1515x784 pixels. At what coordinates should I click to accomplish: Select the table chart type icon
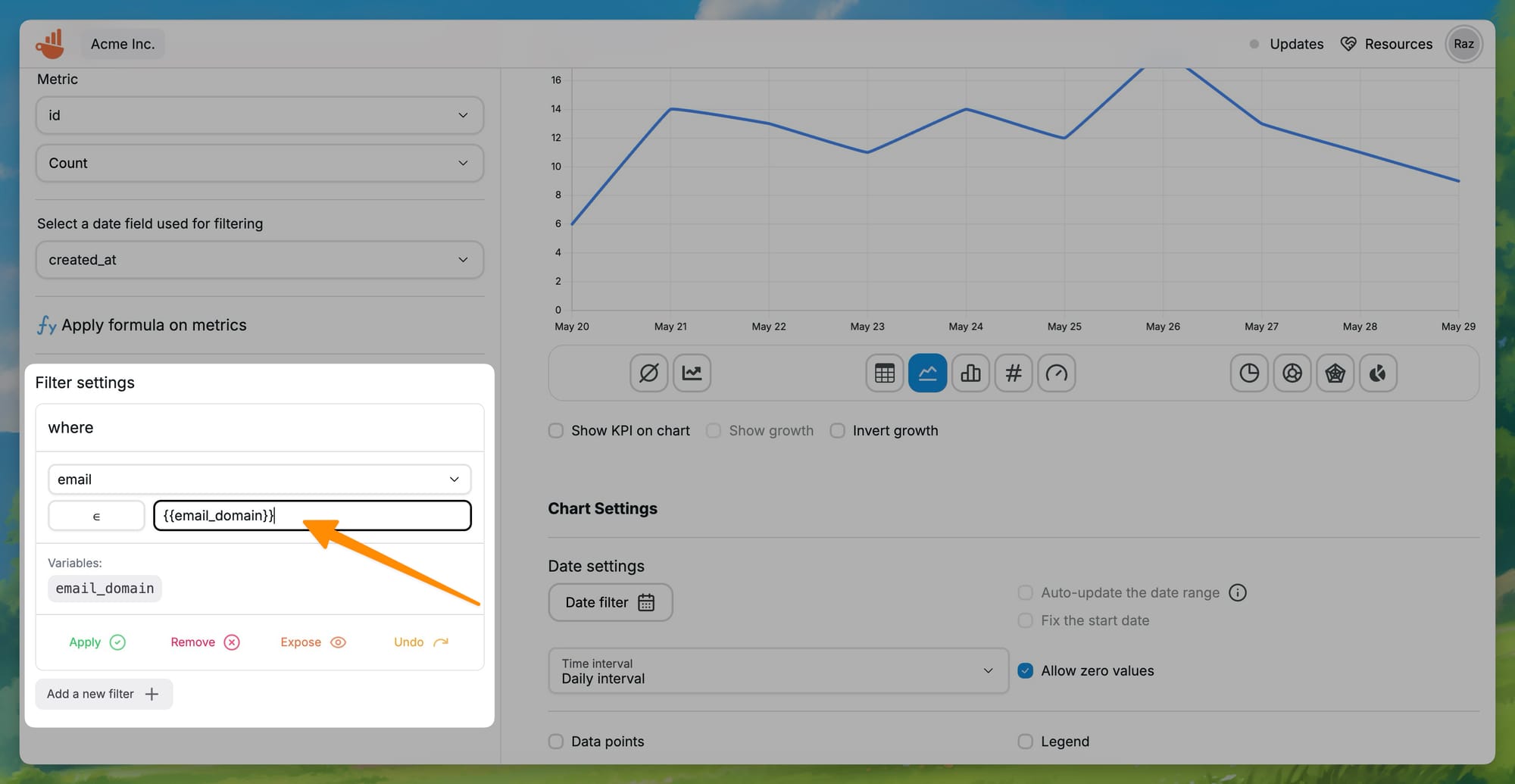coord(884,373)
